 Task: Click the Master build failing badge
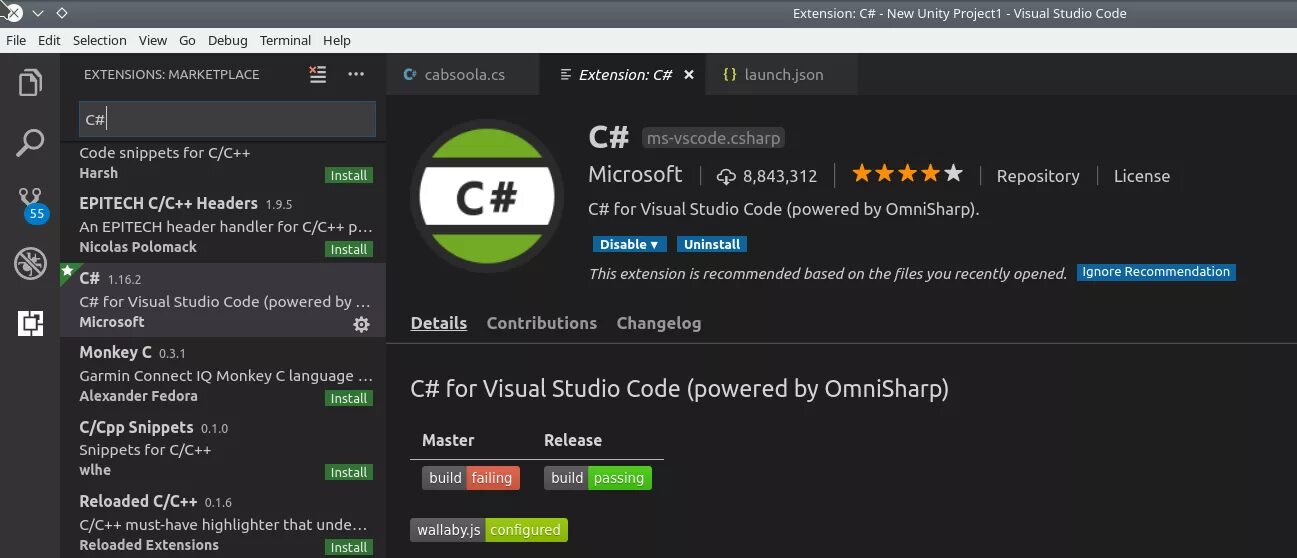point(471,478)
